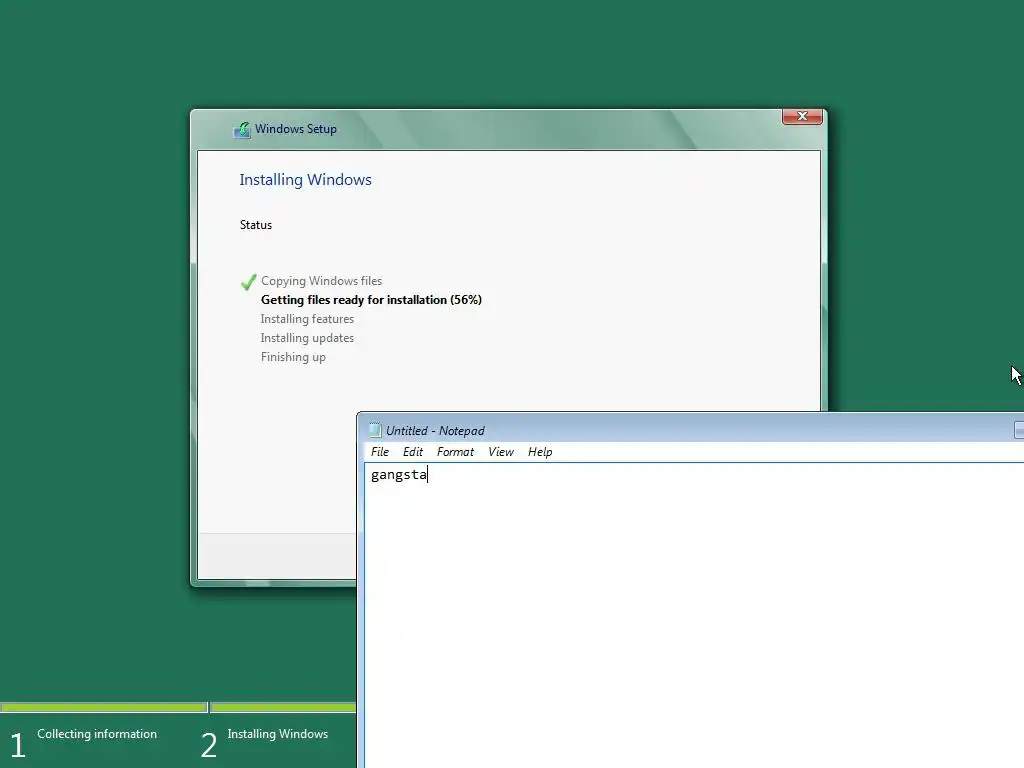The height and width of the screenshot is (768, 1024).
Task: Click the 'Windows Setup' title bar text
Action: click(296, 129)
